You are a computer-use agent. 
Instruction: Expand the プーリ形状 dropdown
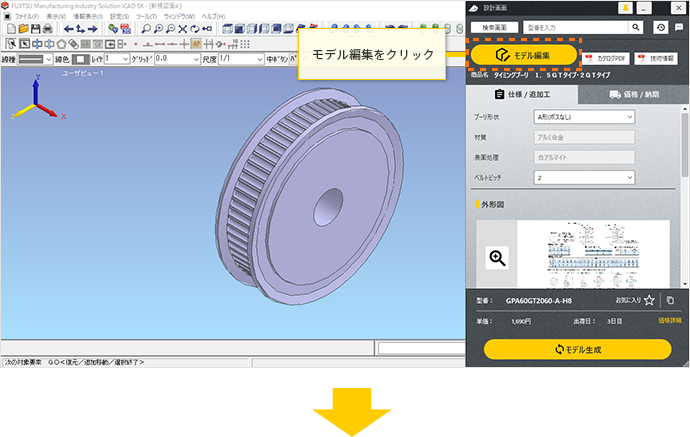click(585, 117)
